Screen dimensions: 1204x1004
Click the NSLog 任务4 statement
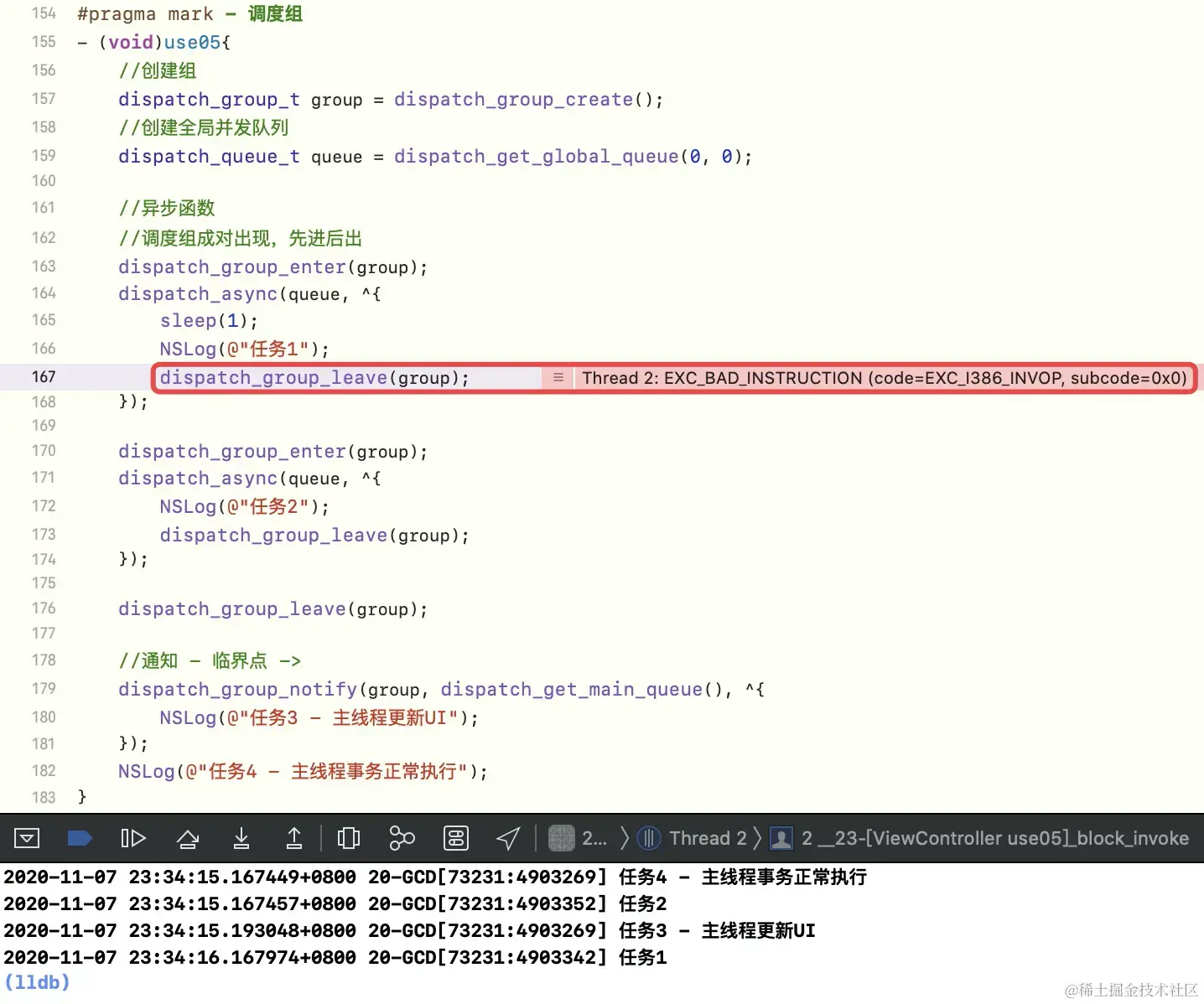click(303, 772)
